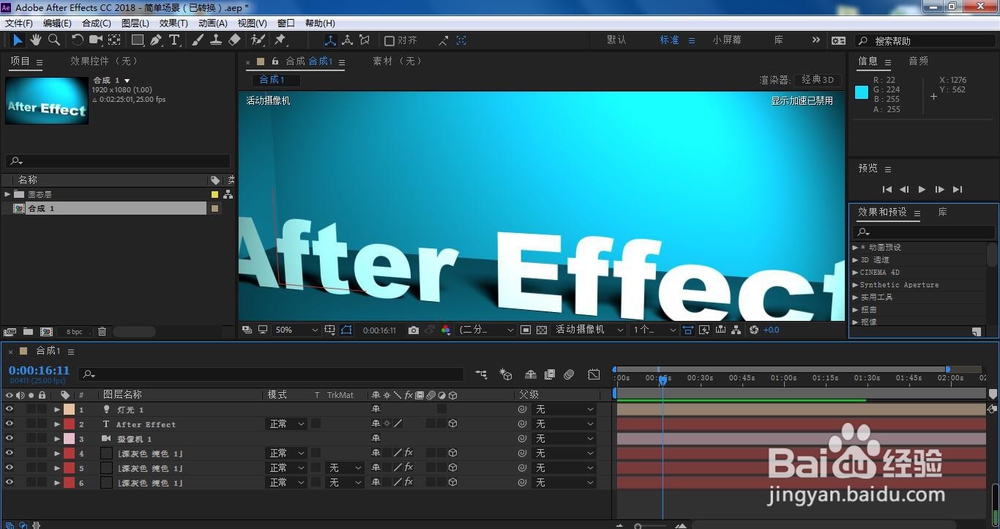Click the project panel search field
This screenshot has height=529, width=1000.
point(117,161)
